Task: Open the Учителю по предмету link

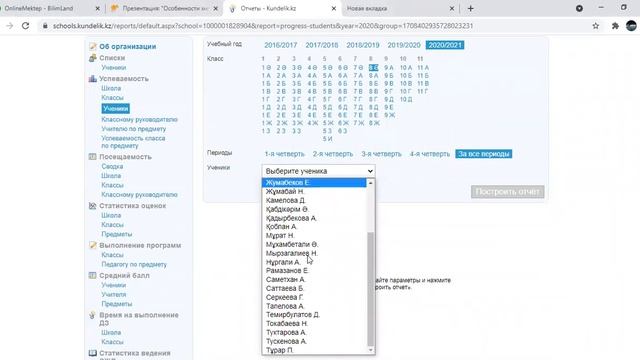Action: [x=133, y=129]
